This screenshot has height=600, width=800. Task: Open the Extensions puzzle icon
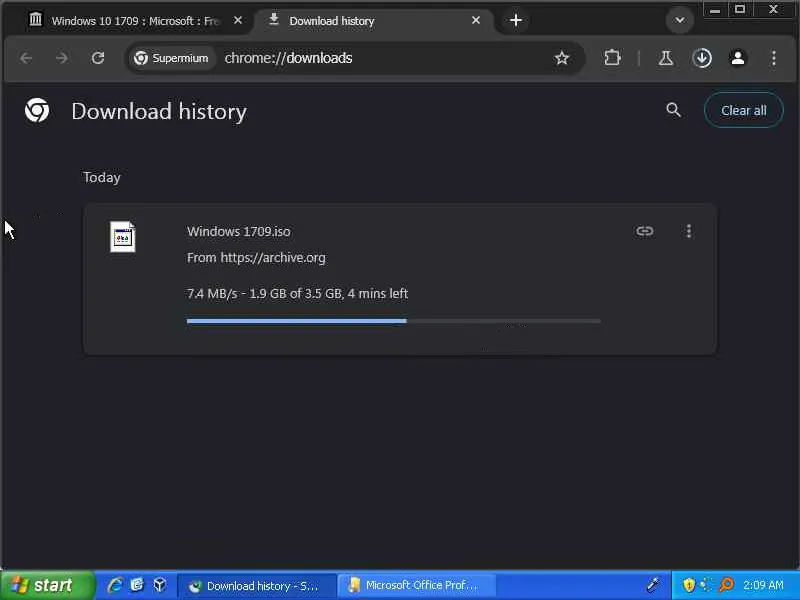click(612, 58)
